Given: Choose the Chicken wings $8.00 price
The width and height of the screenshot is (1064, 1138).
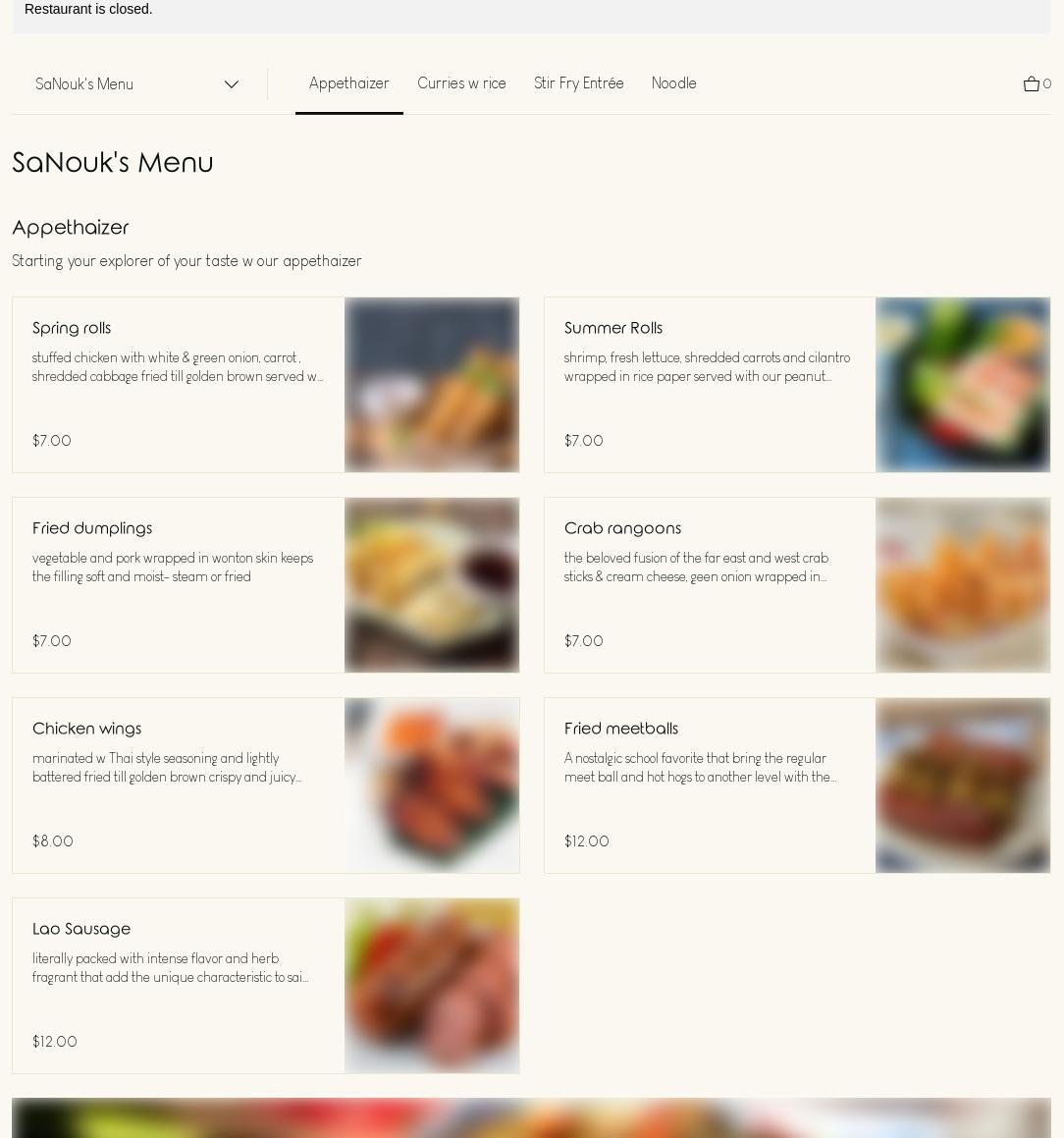Looking at the screenshot, I should (53, 841).
